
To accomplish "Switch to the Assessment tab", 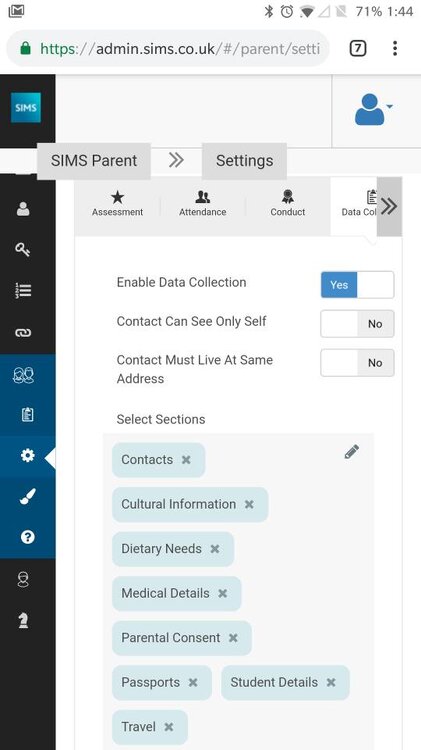I will coord(117,205).
